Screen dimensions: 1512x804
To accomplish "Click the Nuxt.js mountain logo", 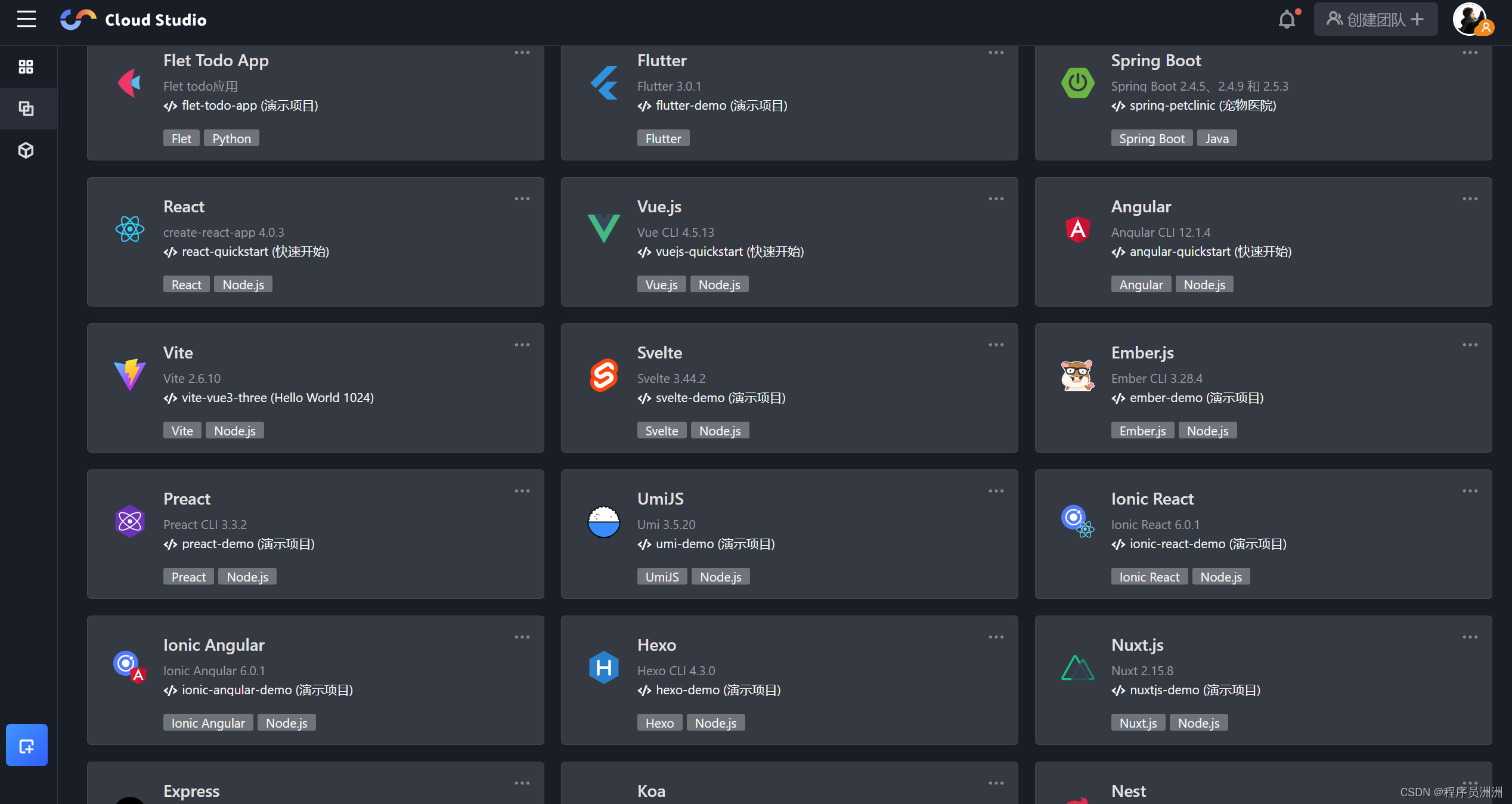I will click(x=1077, y=667).
